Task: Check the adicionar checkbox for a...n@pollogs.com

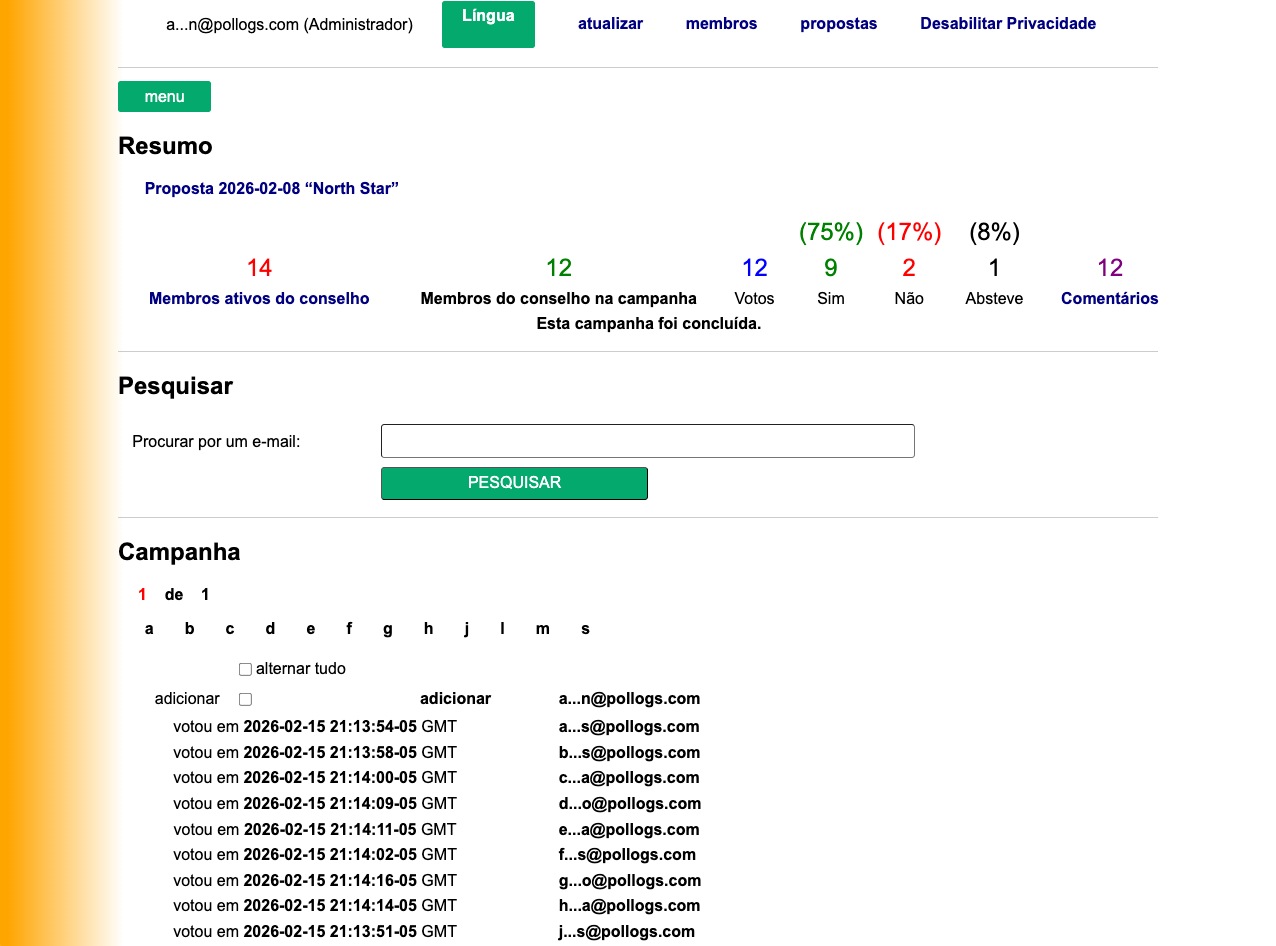Action: tap(245, 700)
